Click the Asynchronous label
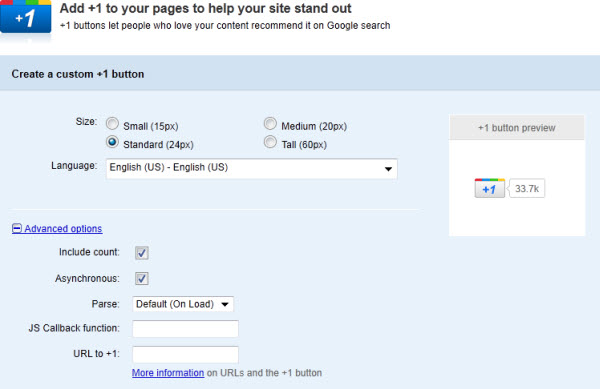Viewport: 600px width, 389px height. [87, 278]
